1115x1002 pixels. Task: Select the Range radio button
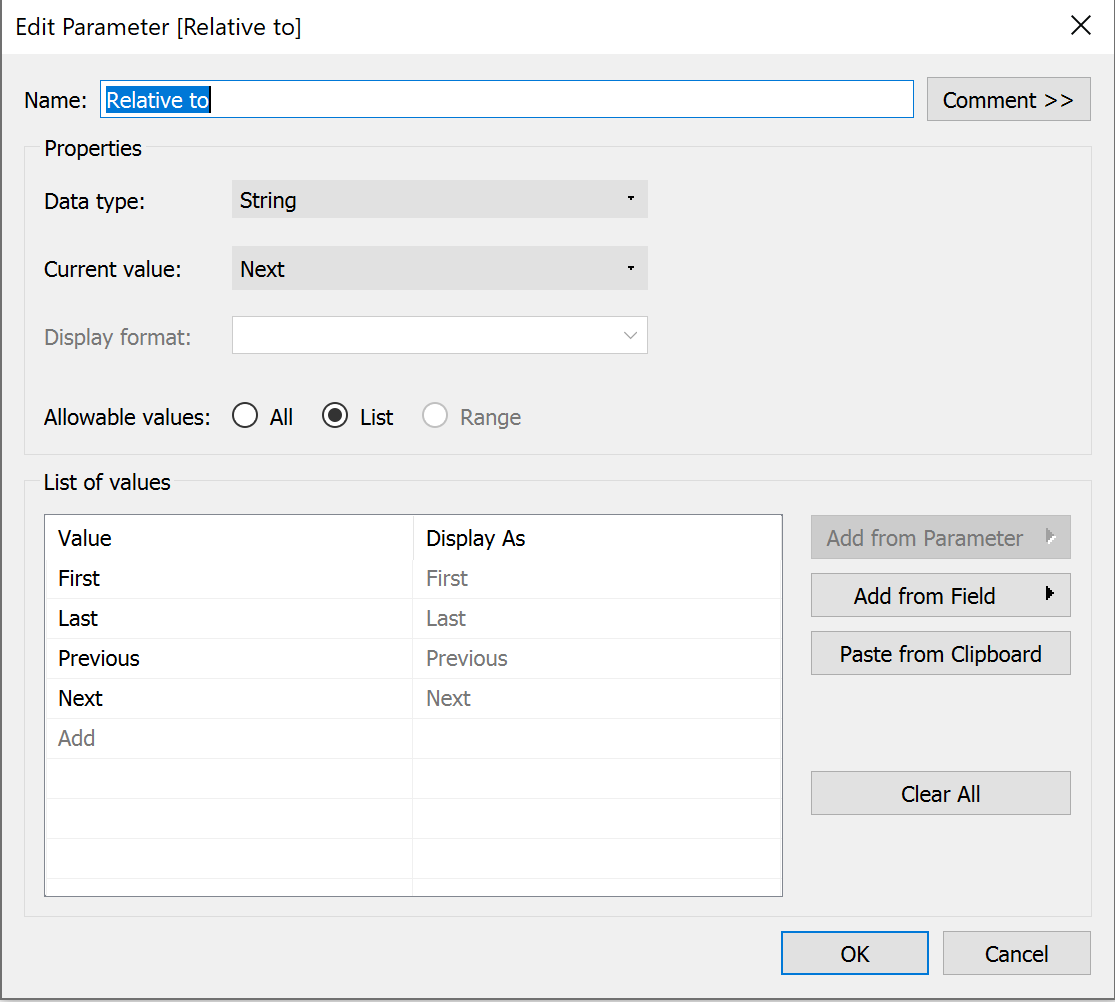[435, 416]
